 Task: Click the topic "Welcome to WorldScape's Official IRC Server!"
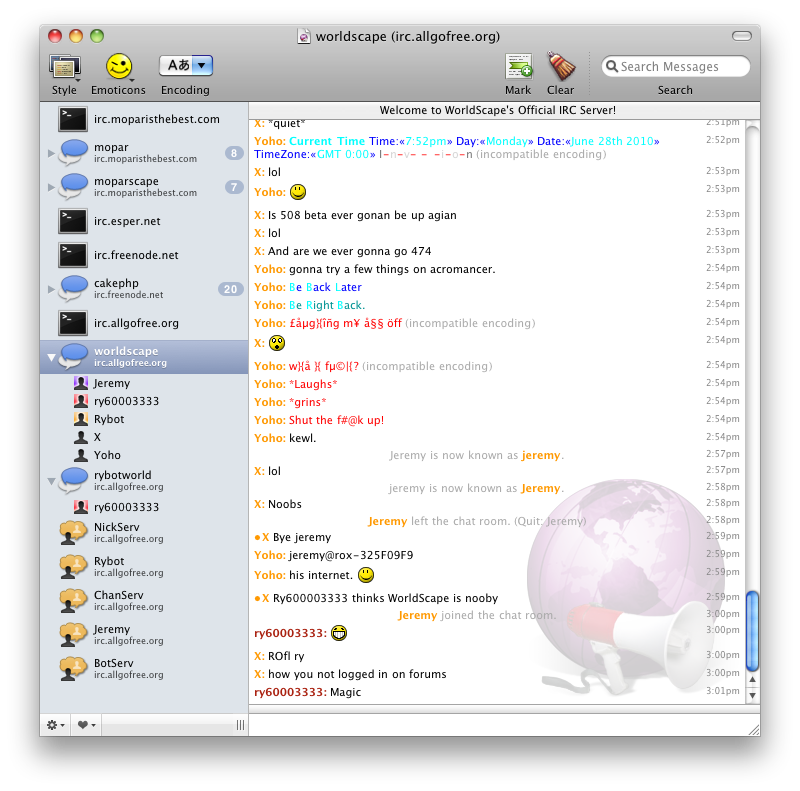point(498,110)
